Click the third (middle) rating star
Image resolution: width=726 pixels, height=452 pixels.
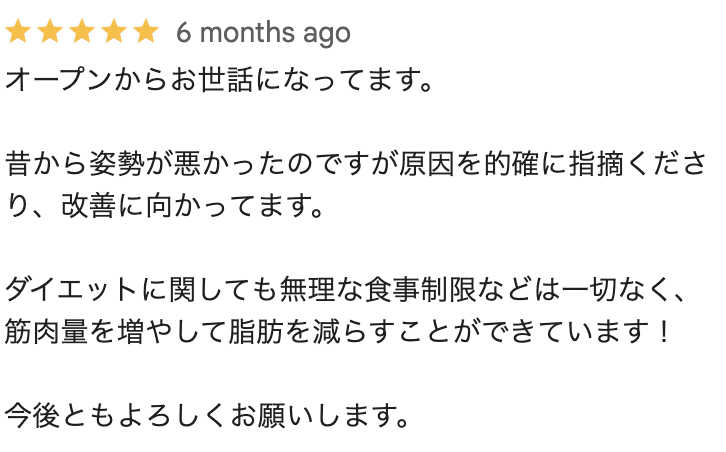tap(82, 31)
